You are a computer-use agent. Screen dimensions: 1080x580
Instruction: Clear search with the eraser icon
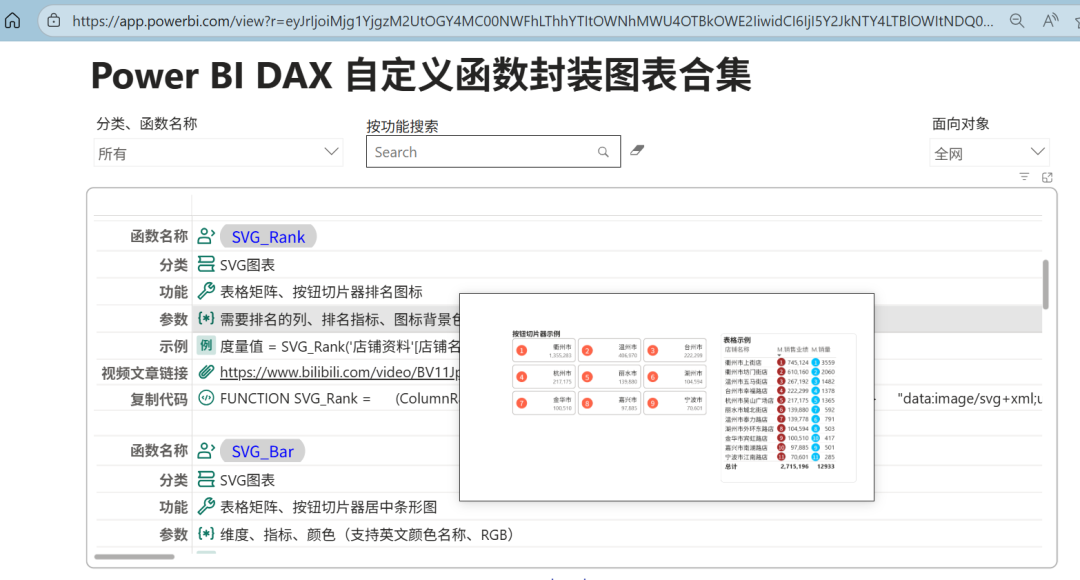[x=637, y=150]
